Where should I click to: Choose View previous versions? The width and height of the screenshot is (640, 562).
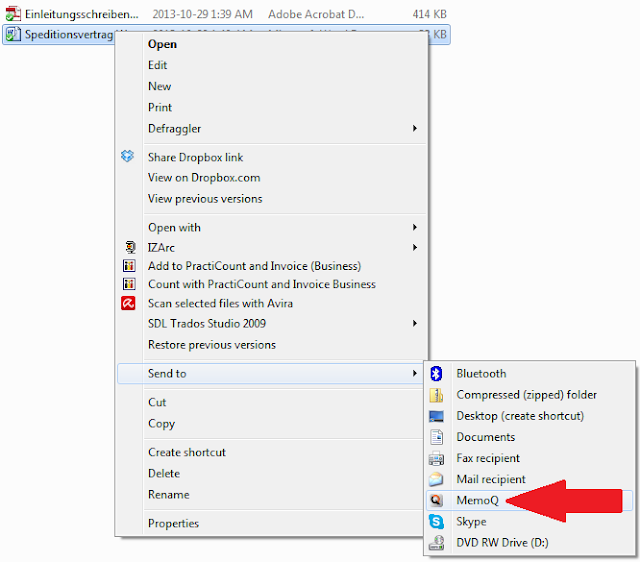tap(205, 199)
